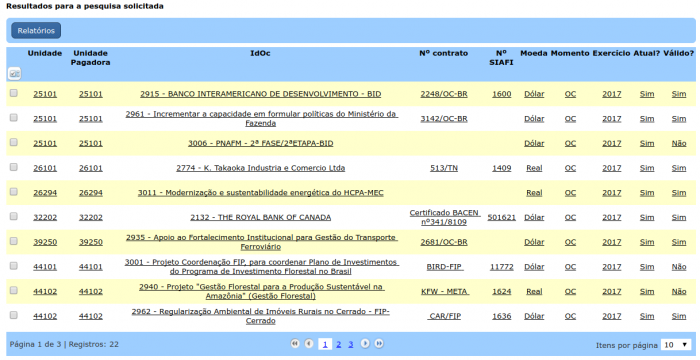Click Página 1 de 3 Registros text
This screenshot has width=700, height=360.
pos(64,344)
